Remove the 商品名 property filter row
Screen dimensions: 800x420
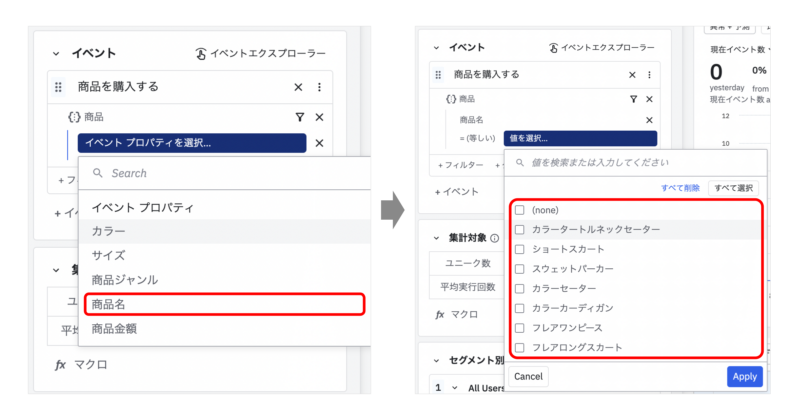(648, 119)
